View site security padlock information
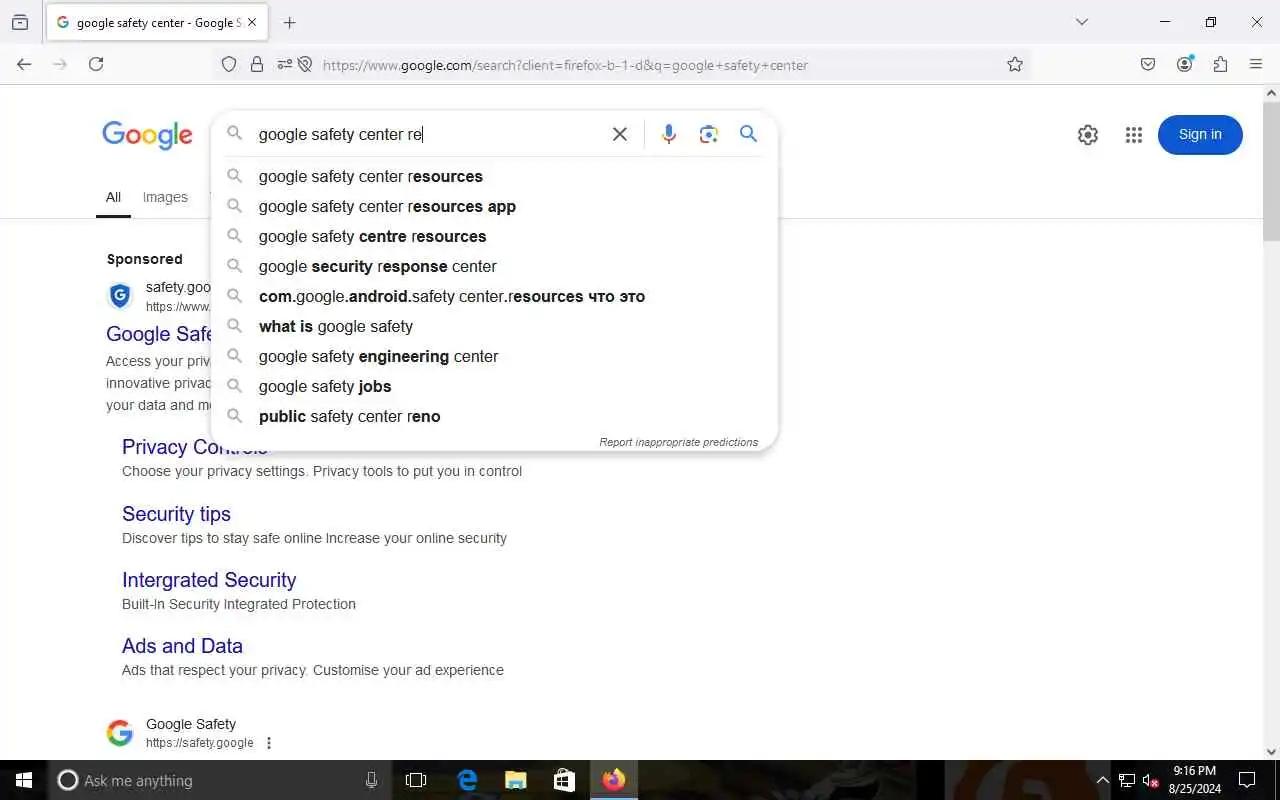Viewport: 1280px width, 800px height. pos(257,64)
